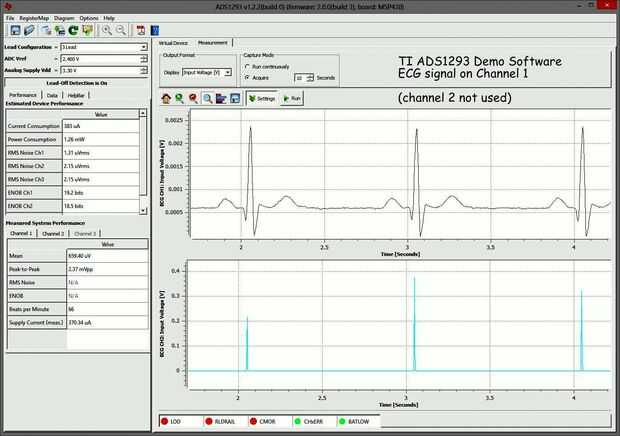The image size is (620, 436).
Task: Click the down arrow of the performance table scrollbar
Action: tap(143, 211)
